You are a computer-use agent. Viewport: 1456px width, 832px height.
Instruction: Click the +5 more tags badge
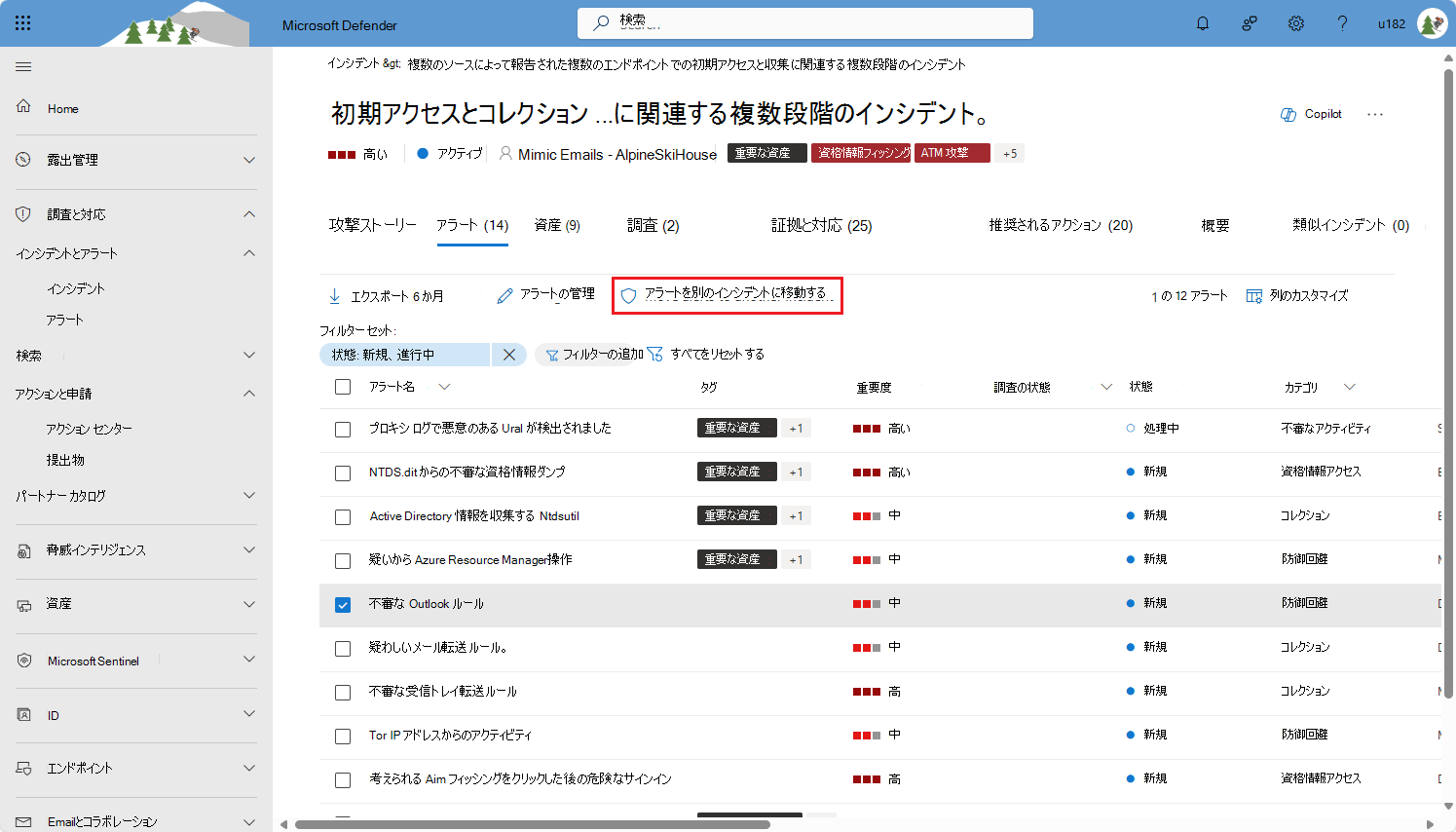1010,153
